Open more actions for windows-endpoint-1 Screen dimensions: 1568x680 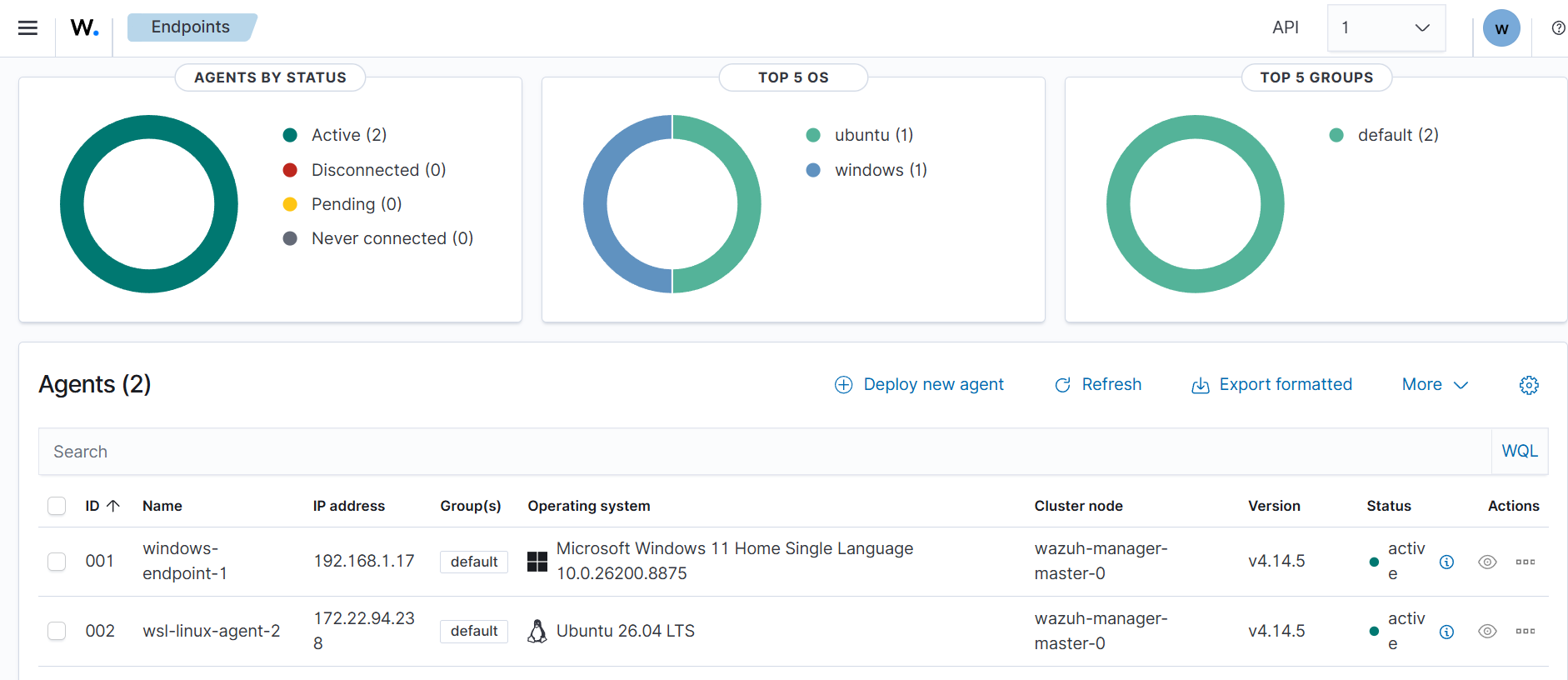pos(1526,562)
